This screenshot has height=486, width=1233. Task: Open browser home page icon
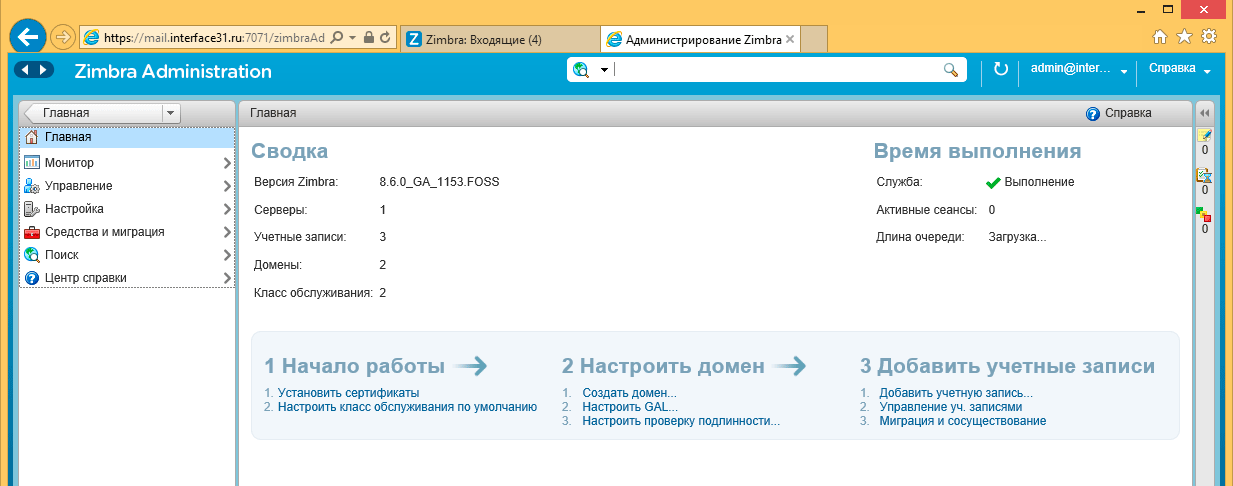tap(1160, 36)
